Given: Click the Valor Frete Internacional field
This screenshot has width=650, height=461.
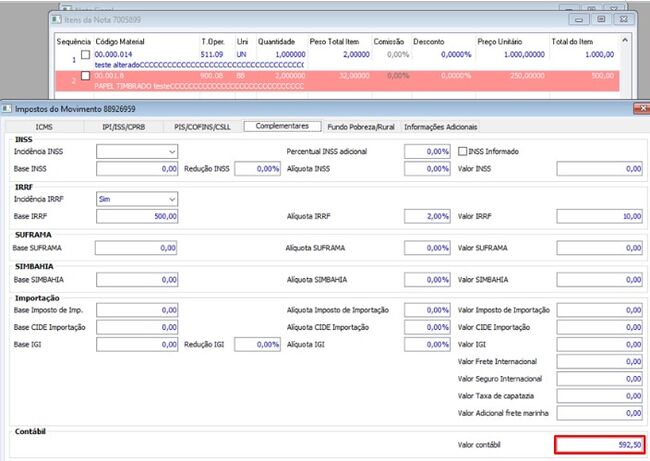Looking at the screenshot, I should pos(599,362).
